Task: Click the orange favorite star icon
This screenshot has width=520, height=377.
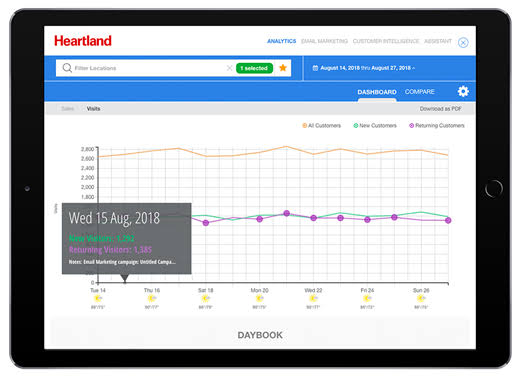Action: pos(283,68)
